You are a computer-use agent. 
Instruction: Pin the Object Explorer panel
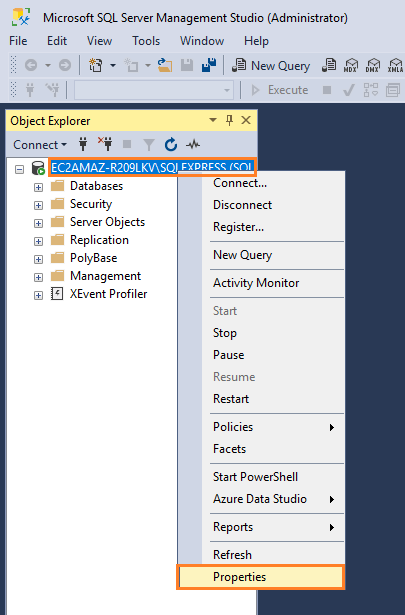[x=229, y=120]
